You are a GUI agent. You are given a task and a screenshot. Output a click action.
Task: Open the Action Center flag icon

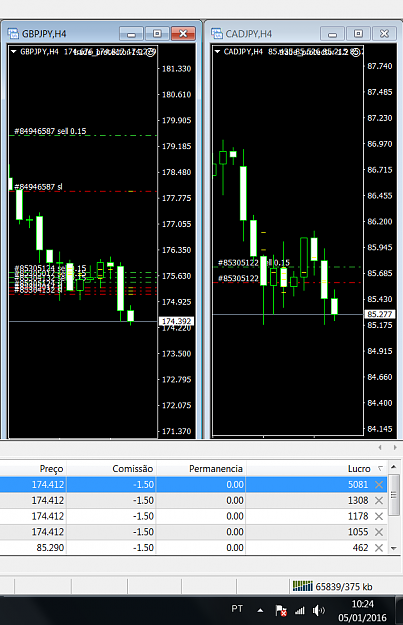click(x=281, y=610)
